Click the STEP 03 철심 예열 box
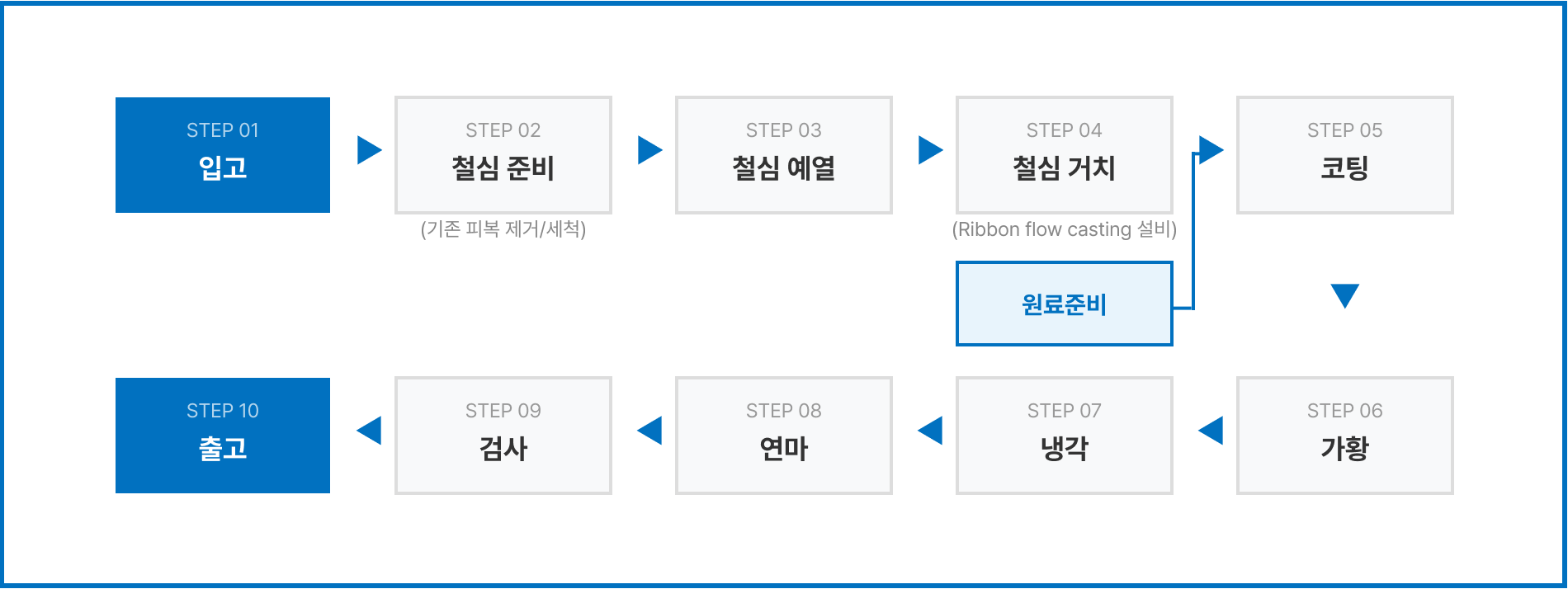 point(784,155)
